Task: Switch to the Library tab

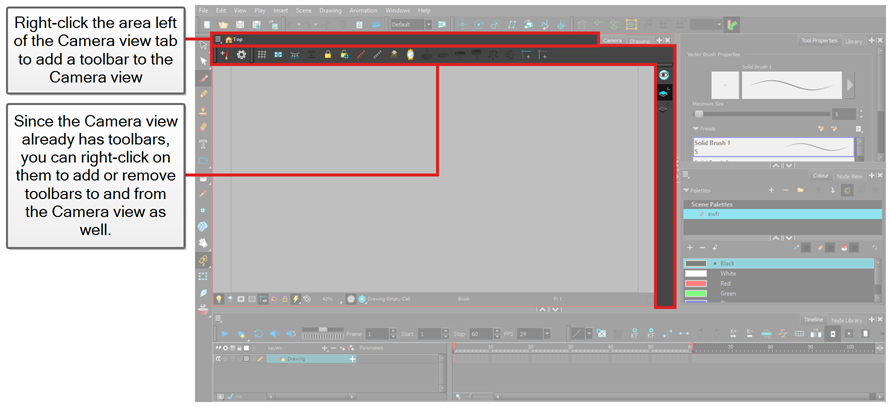Action: (853, 41)
